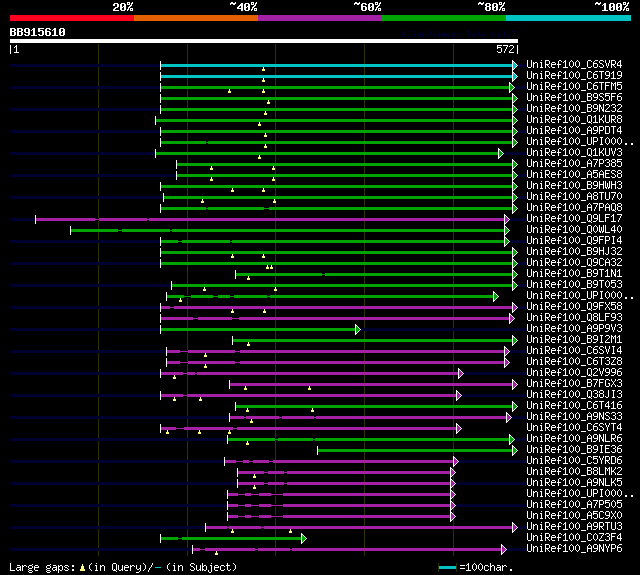Click the query end position 572
The width and height of the screenshot is (640, 575).
(x=505, y=49)
